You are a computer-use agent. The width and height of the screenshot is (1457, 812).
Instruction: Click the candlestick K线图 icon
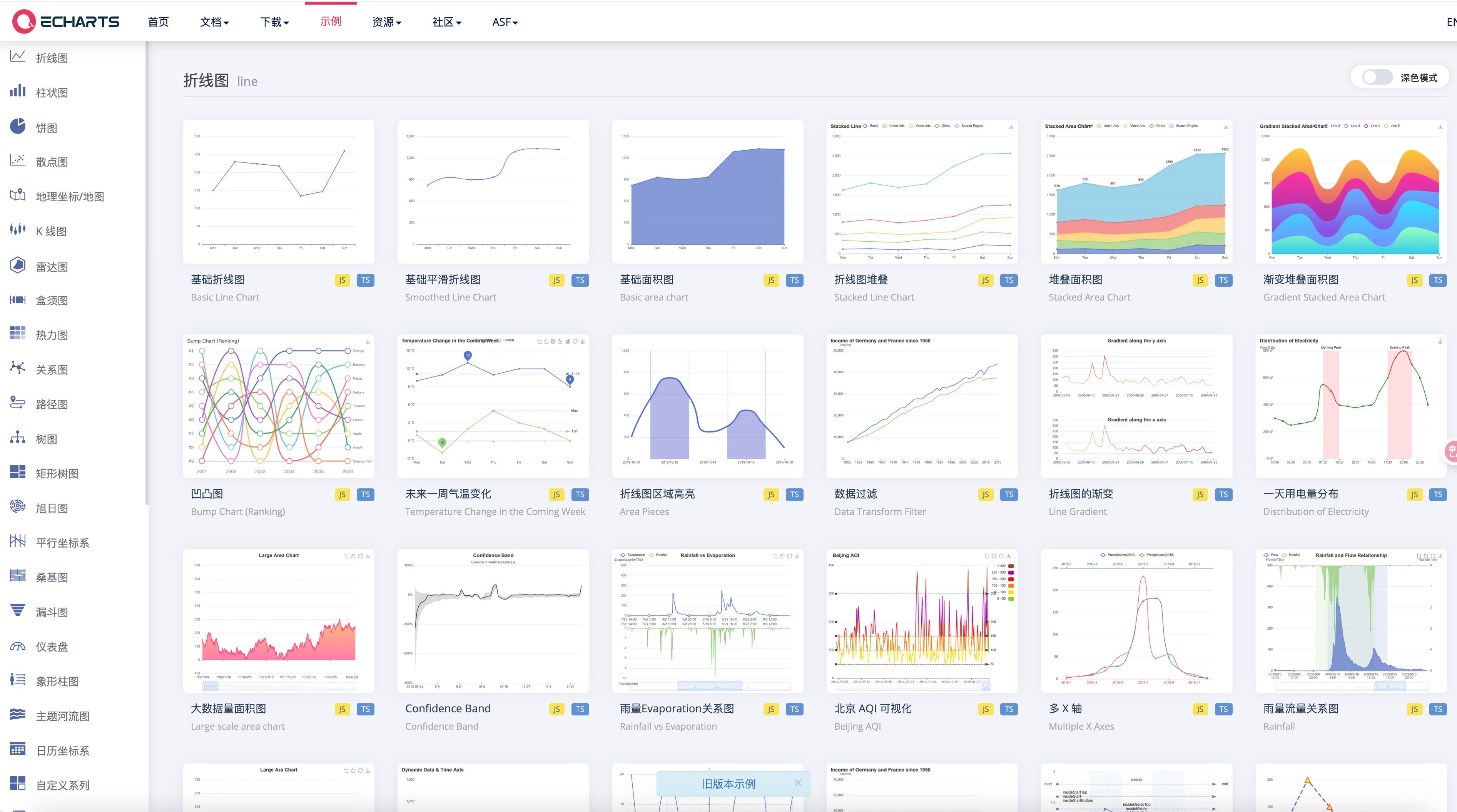click(18, 230)
